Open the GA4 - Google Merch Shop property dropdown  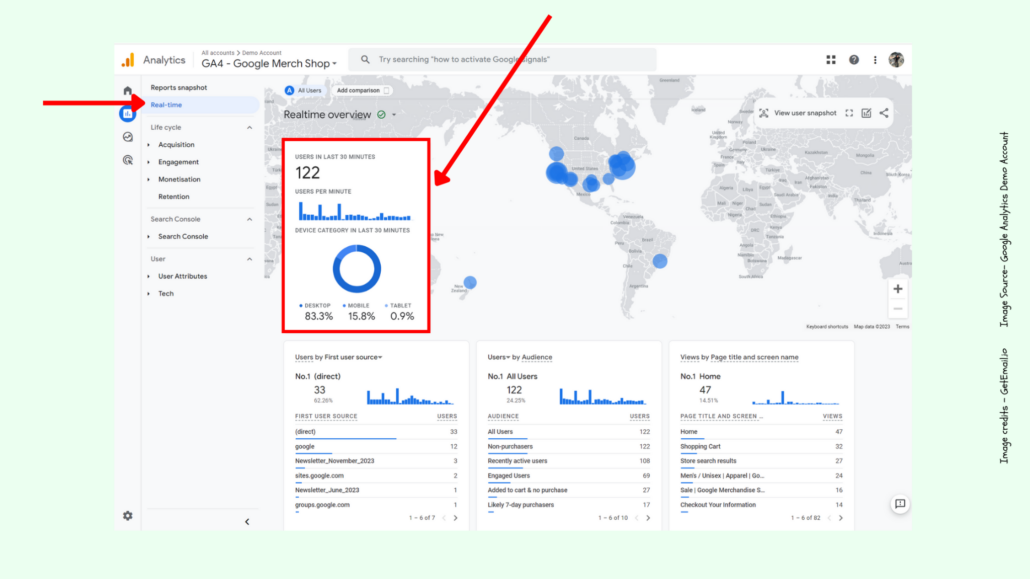[x=270, y=64]
